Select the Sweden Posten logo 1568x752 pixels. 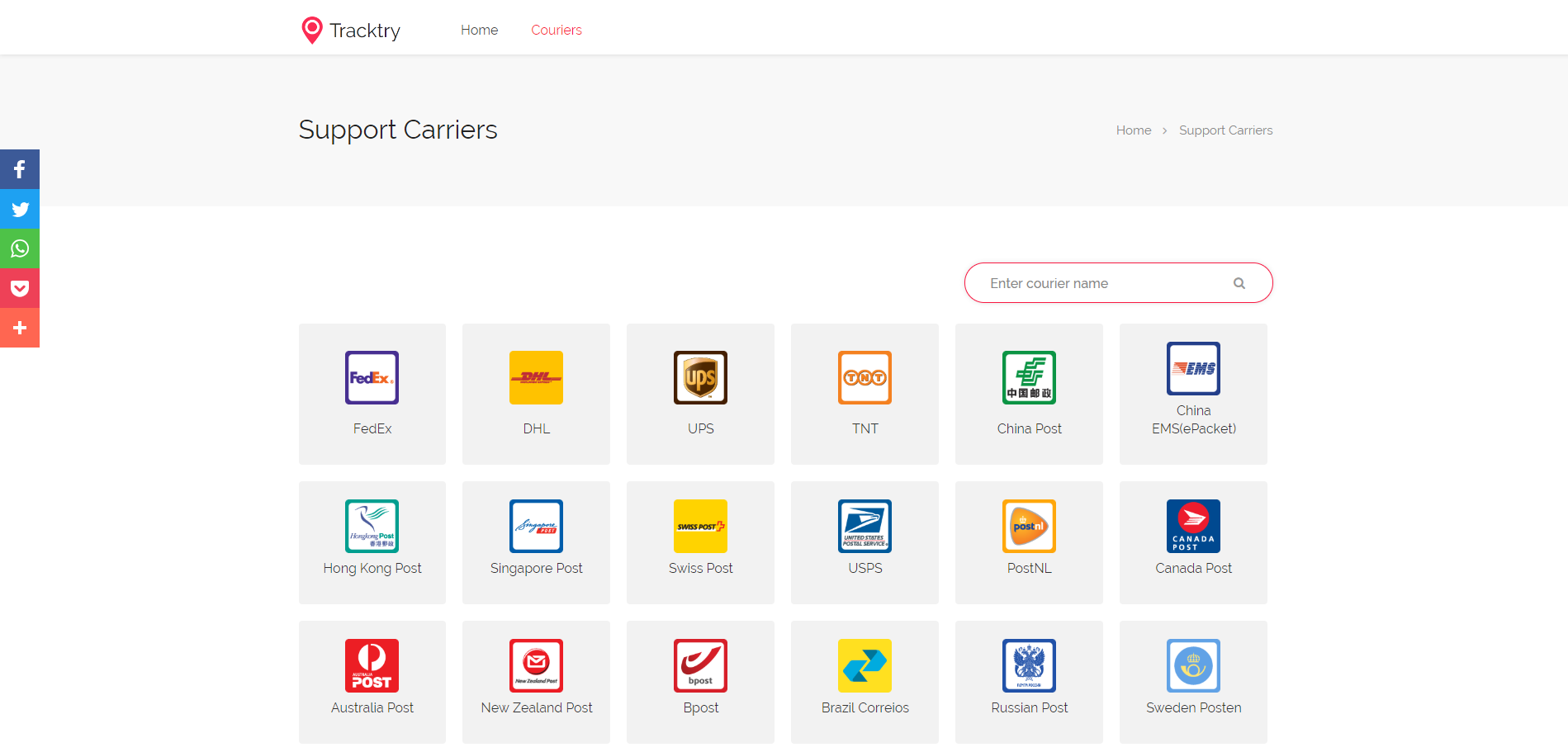[x=1193, y=665]
